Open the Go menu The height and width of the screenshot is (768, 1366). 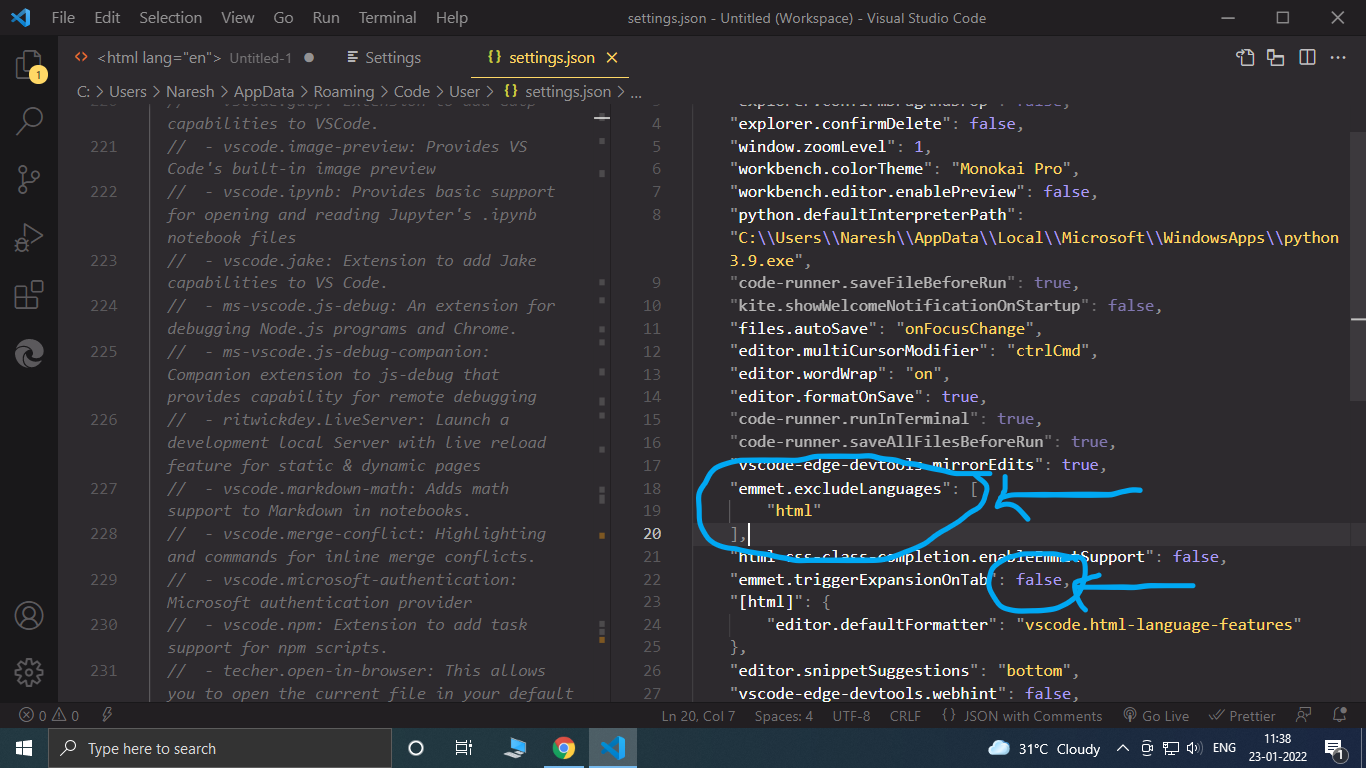[x=283, y=18]
